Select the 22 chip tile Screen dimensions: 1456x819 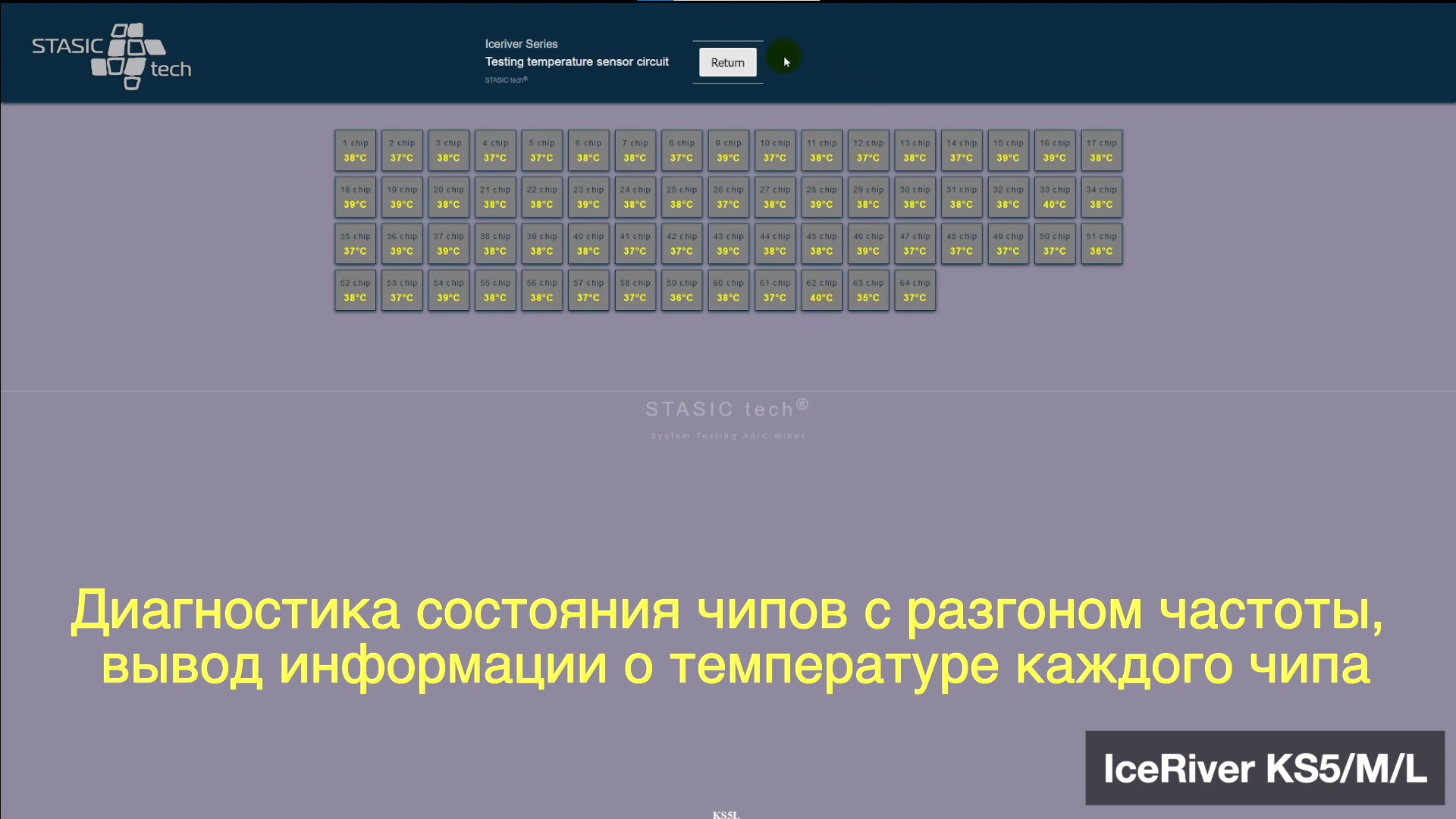[541, 197]
